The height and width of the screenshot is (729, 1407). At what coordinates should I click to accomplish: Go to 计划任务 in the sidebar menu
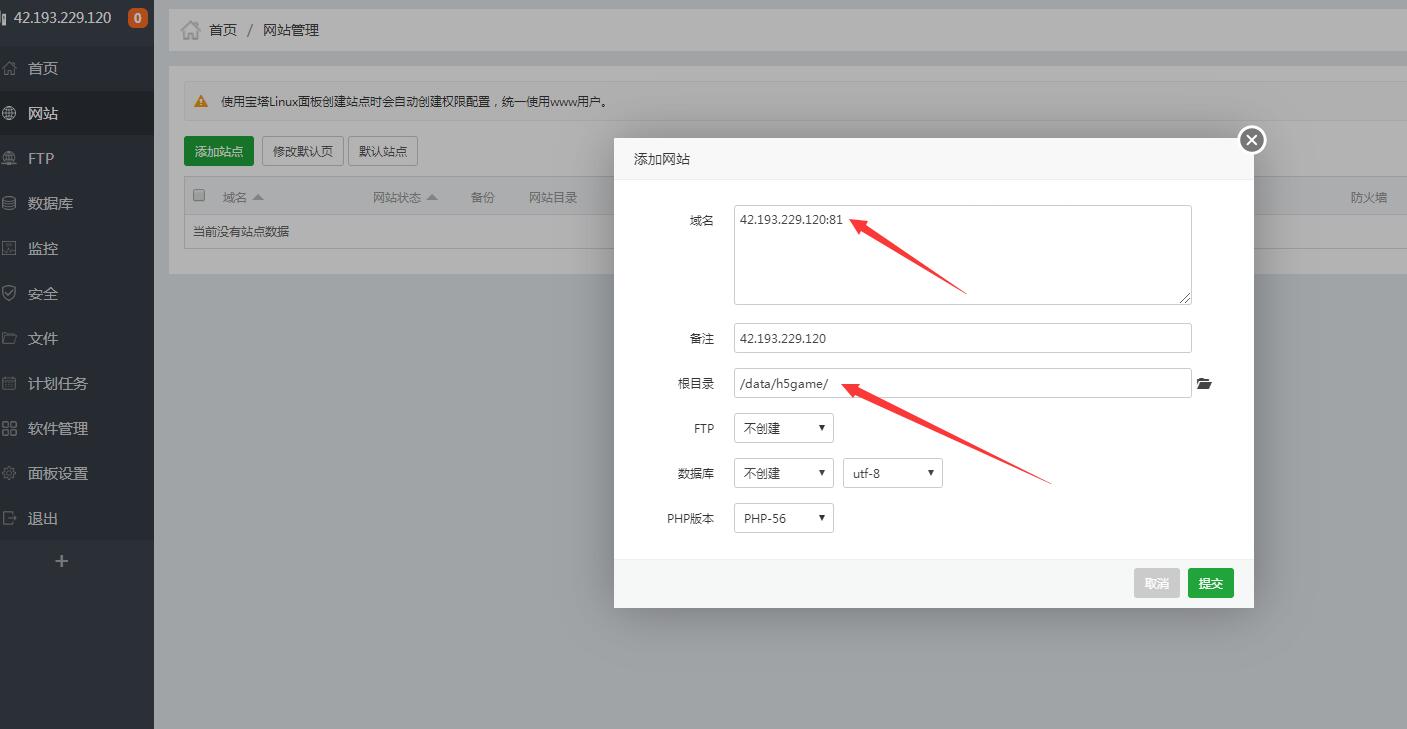(57, 383)
